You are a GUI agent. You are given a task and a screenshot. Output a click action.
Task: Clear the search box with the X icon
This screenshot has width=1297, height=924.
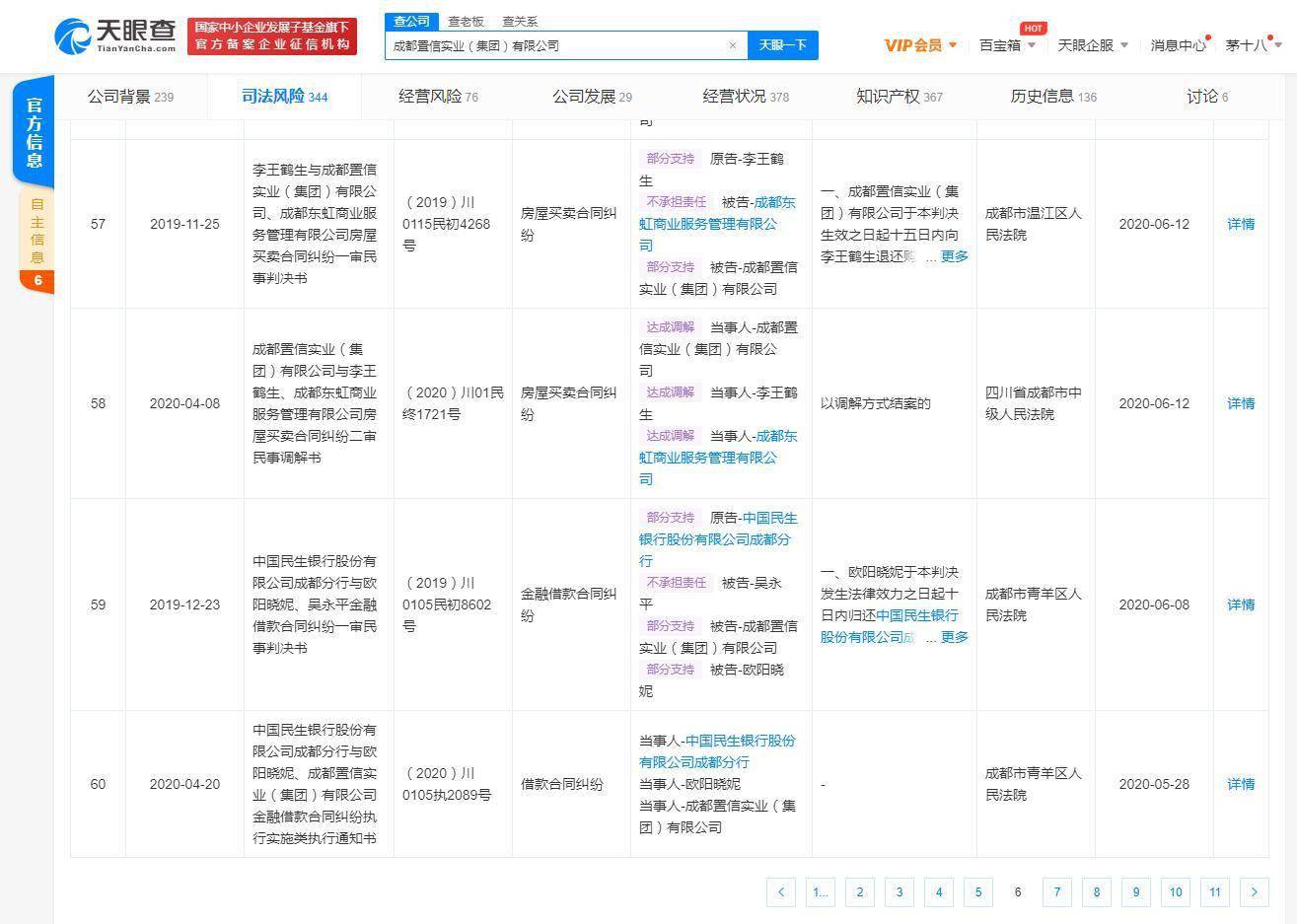tap(733, 45)
